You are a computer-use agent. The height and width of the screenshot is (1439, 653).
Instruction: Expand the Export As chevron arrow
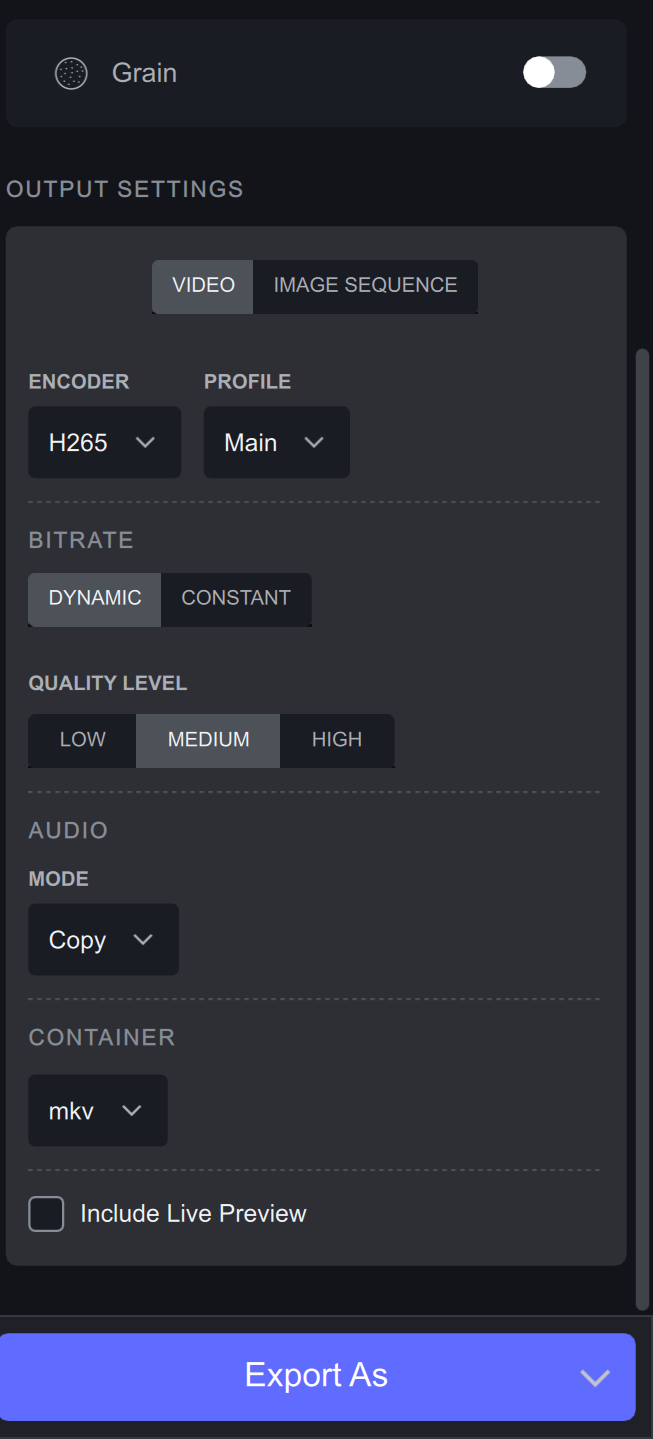tap(595, 1378)
